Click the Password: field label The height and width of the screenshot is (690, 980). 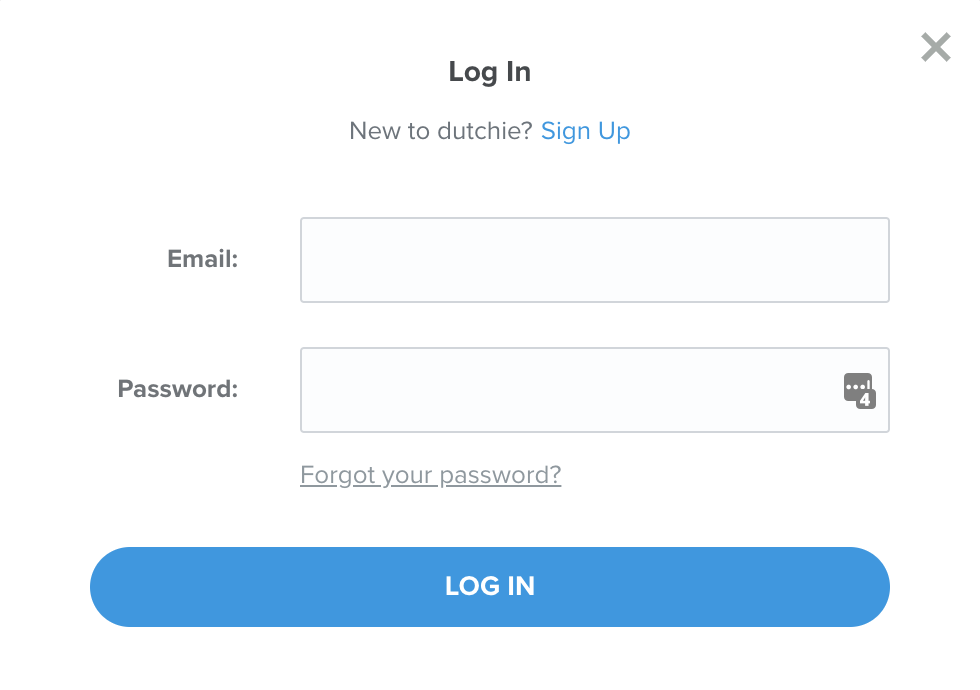[x=177, y=389]
